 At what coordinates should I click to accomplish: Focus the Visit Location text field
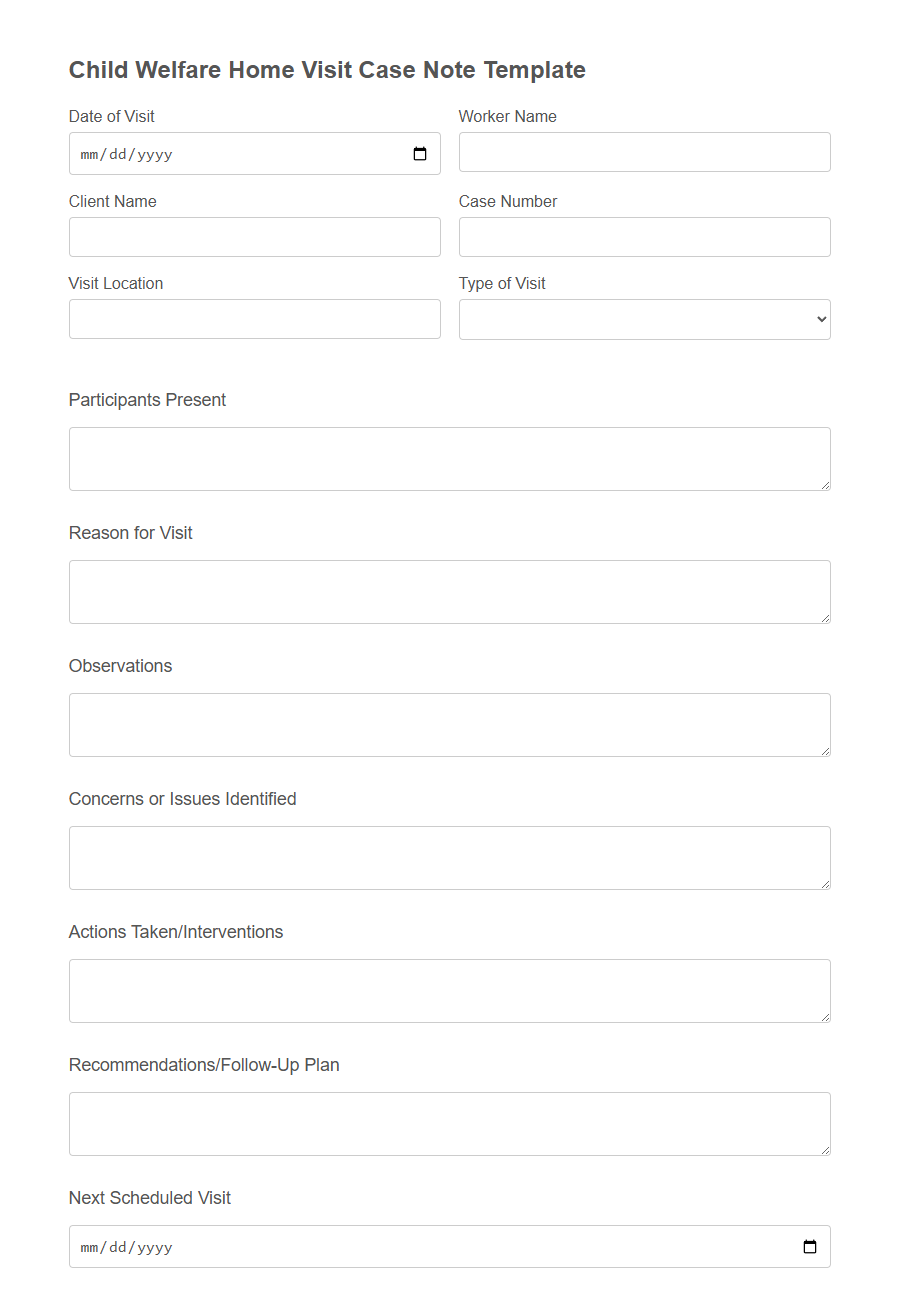254,318
